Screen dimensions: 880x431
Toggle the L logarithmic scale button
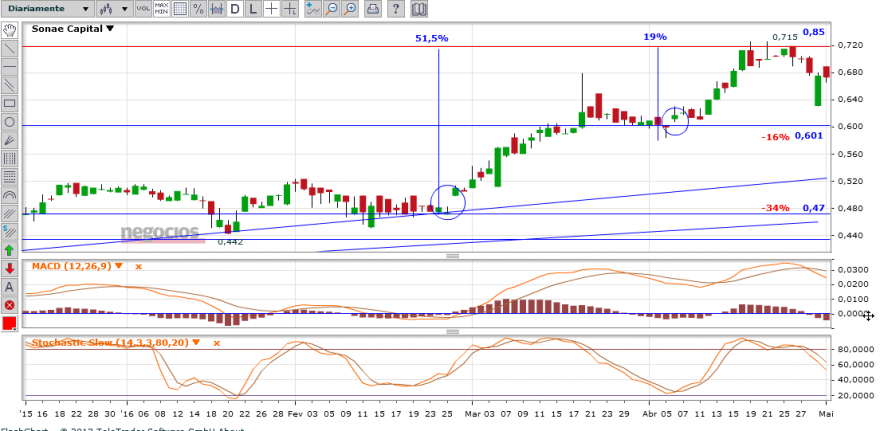[253, 8]
